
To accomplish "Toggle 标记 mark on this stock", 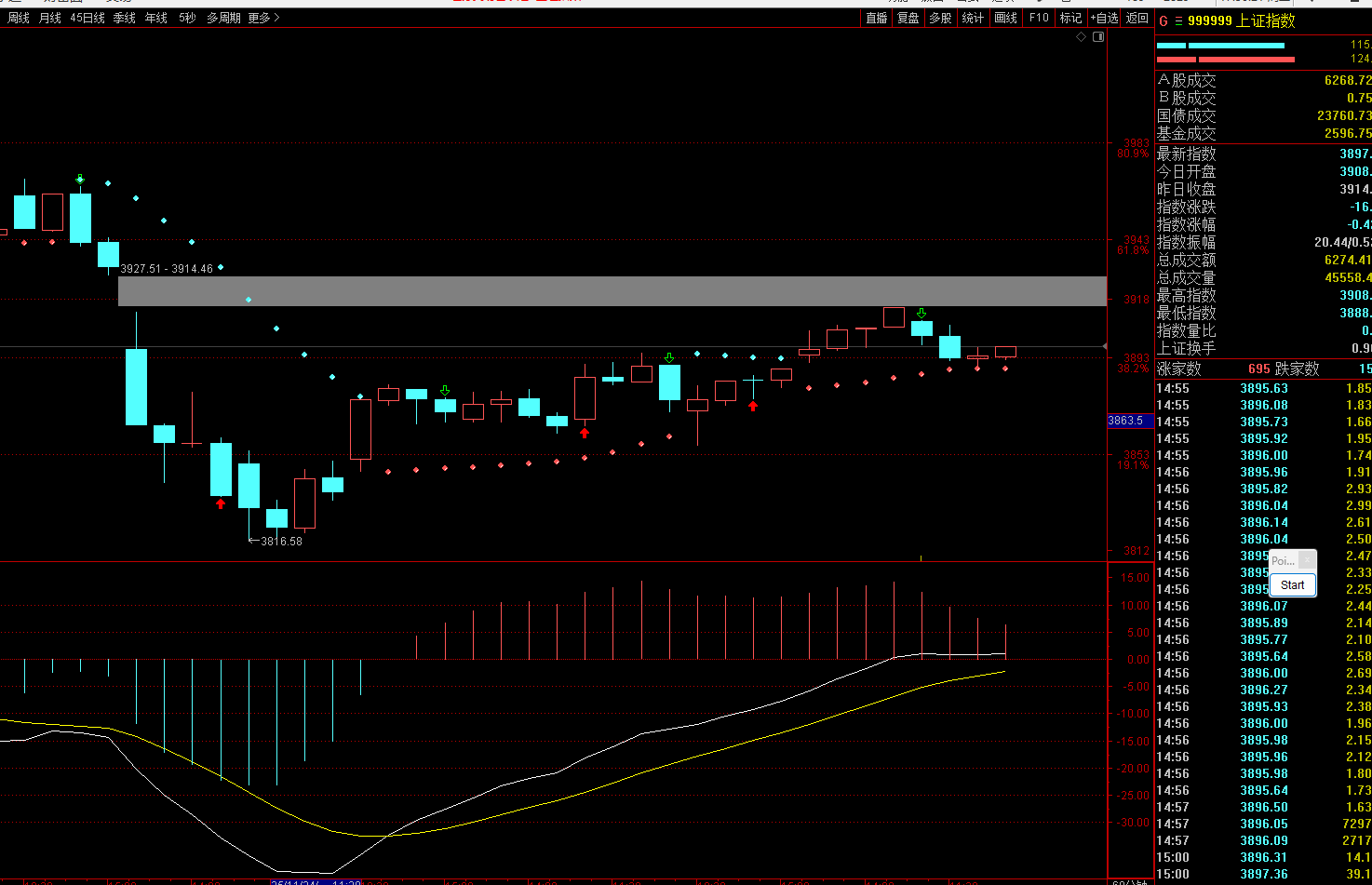I will click(x=1070, y=18).
